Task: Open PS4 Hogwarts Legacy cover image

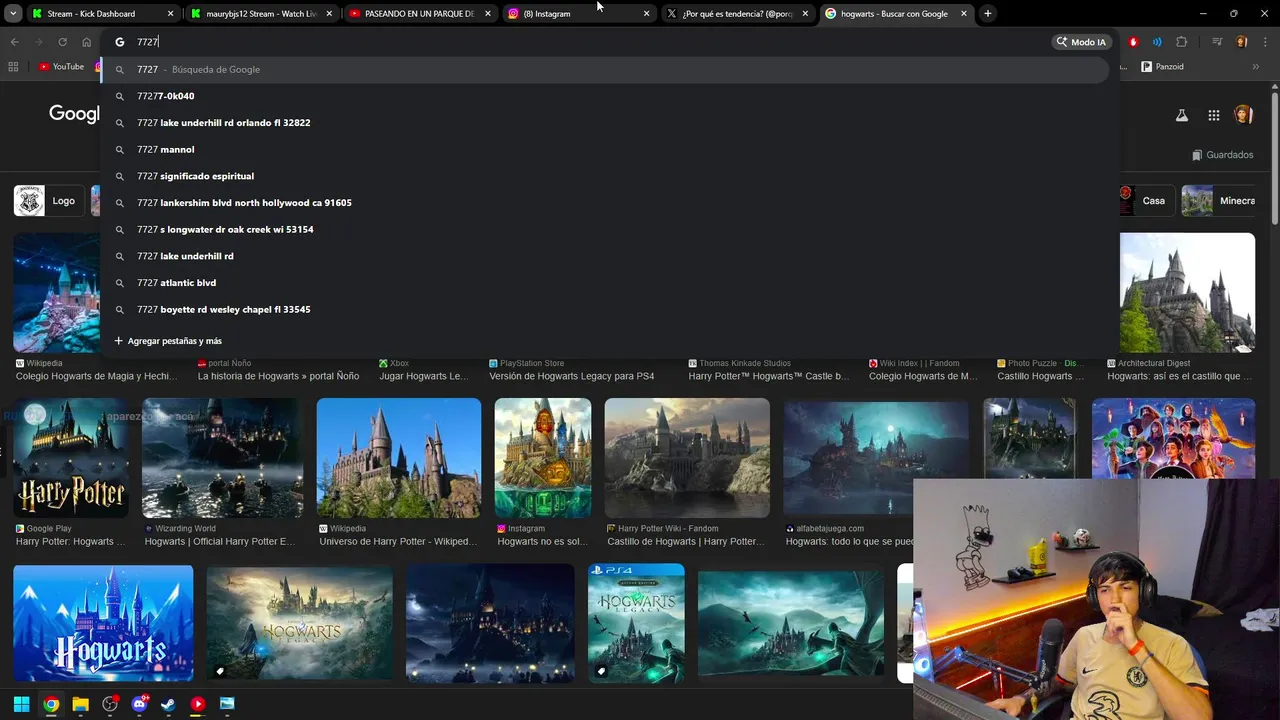Action: 637,623
